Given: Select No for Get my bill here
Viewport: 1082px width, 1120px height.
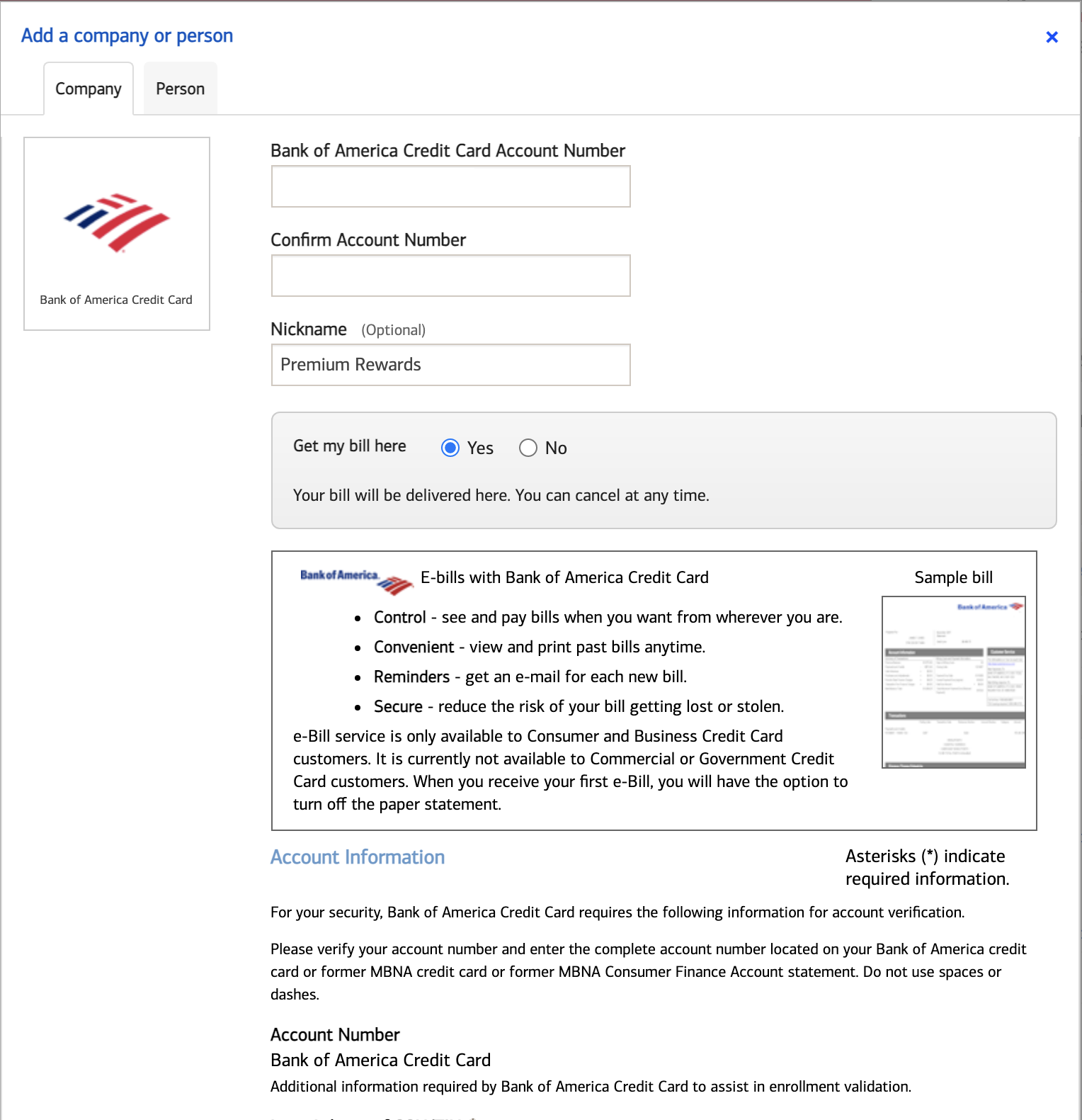Looking at the screenshot, I should (528, 448).
